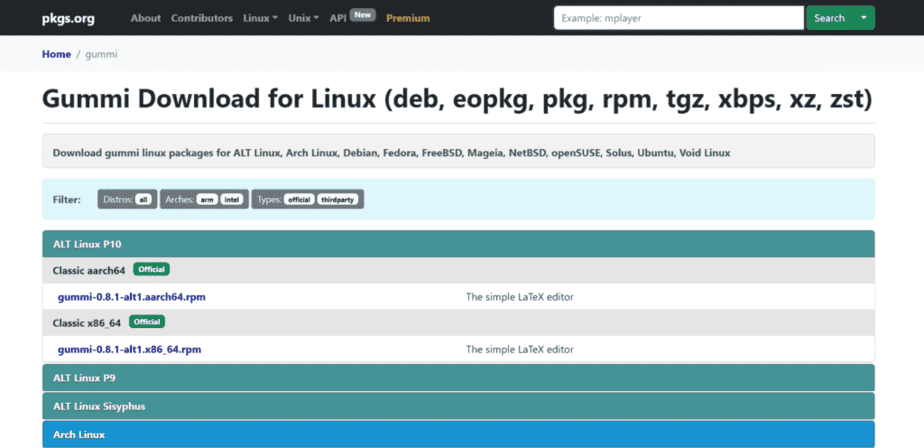Open gummi-0.8.1-alt1.aarch64.rpm package link
Viewport: 924px width, 448px height.
pyautogui.click(x=131, y=297)
